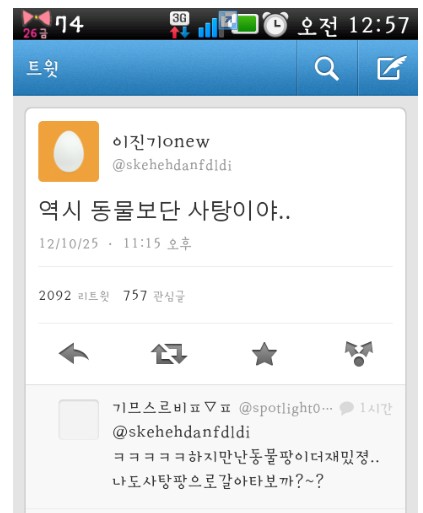The image size is (423, 513).
Task: Open the @spotlight0… handle in the reply
Action: coord(286,408)
